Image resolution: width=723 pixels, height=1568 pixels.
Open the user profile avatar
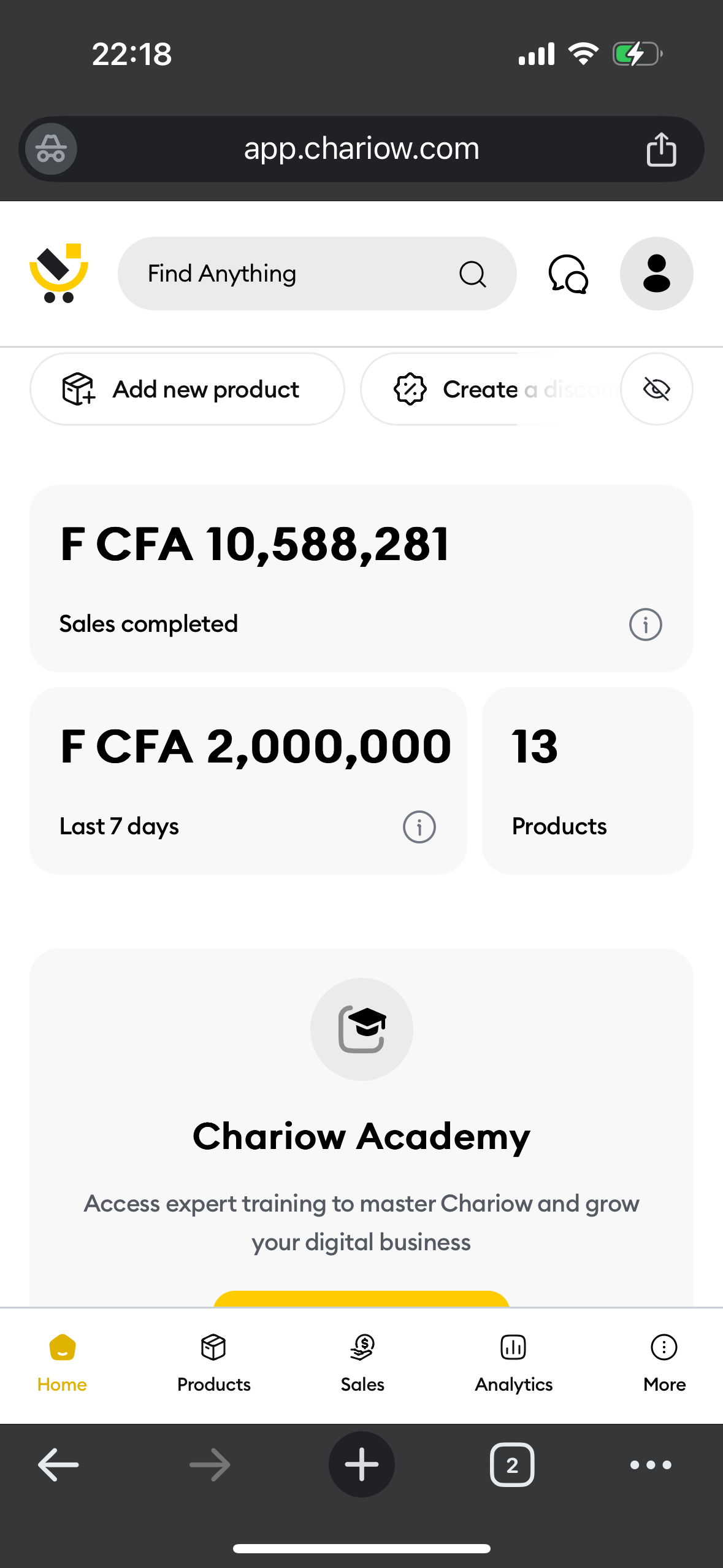pyautogui.click(x=656, y=274)
